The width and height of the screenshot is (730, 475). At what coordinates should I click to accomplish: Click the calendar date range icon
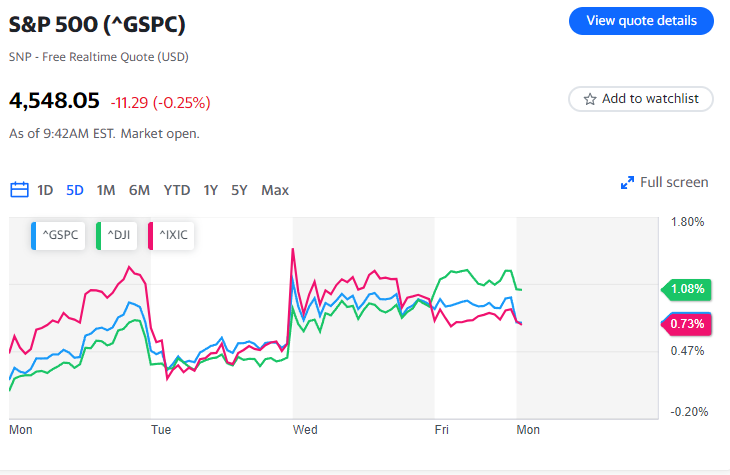19,190
